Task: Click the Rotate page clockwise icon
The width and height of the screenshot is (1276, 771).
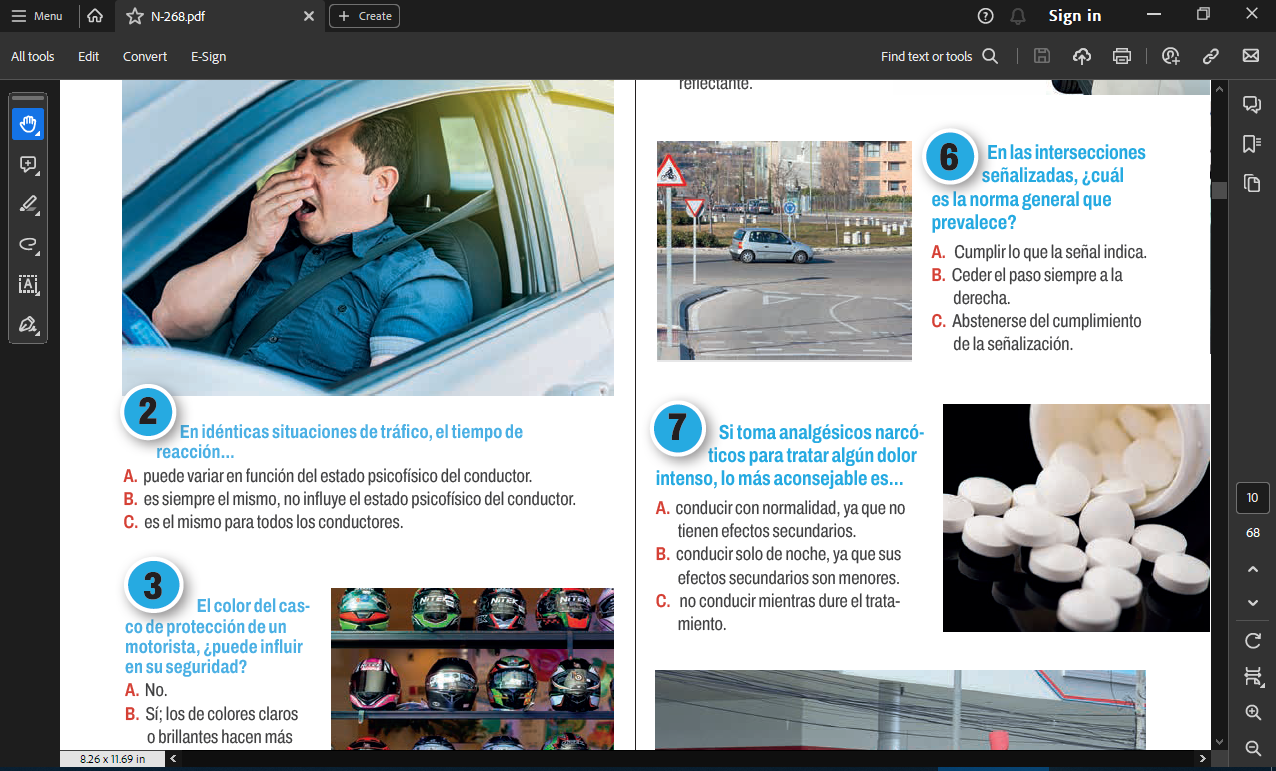Action: pos(1252,640)
